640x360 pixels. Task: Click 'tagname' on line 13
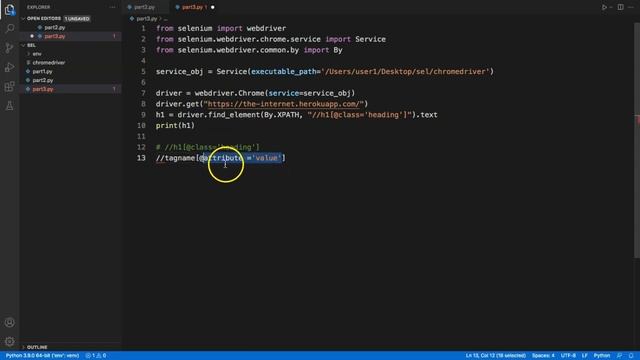[x=180, y=158]
